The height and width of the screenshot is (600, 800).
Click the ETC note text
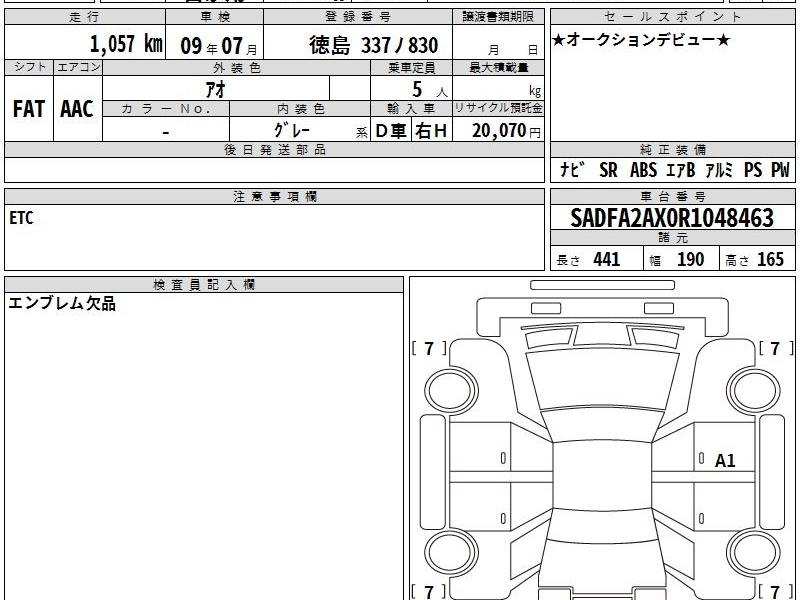[x=21, y=218]
